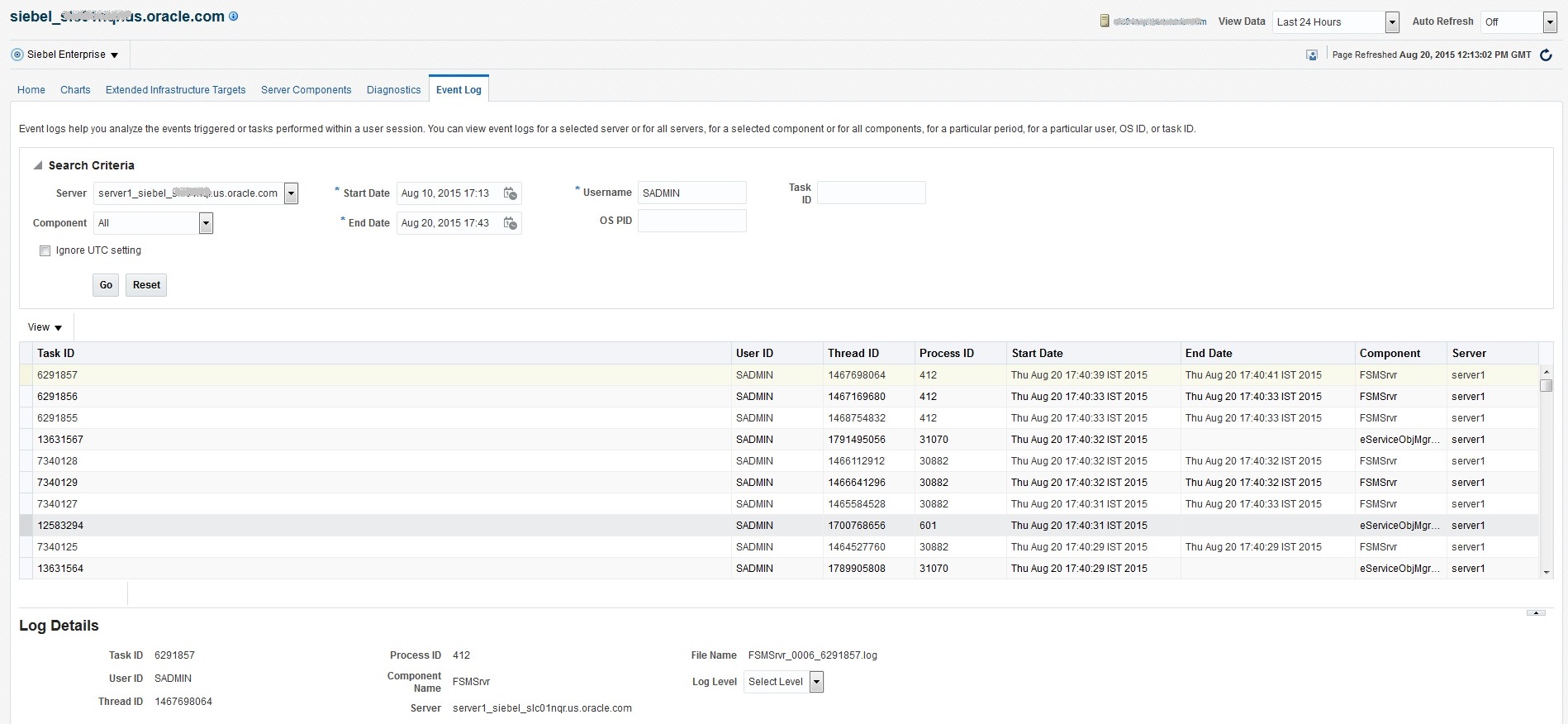The width and height of the screenshot is (1568, 724).
Task: Click the Page Refreshed timestamp text
Action: coord(1432,55)
